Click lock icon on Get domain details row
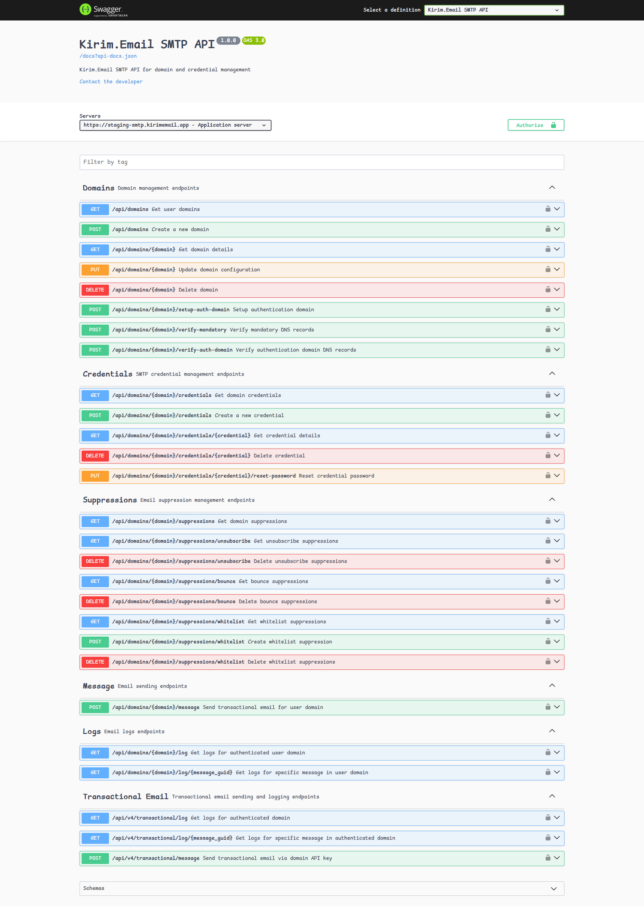Image resolution: width=644 pixels, height=907 pixels. pos(547,249)
